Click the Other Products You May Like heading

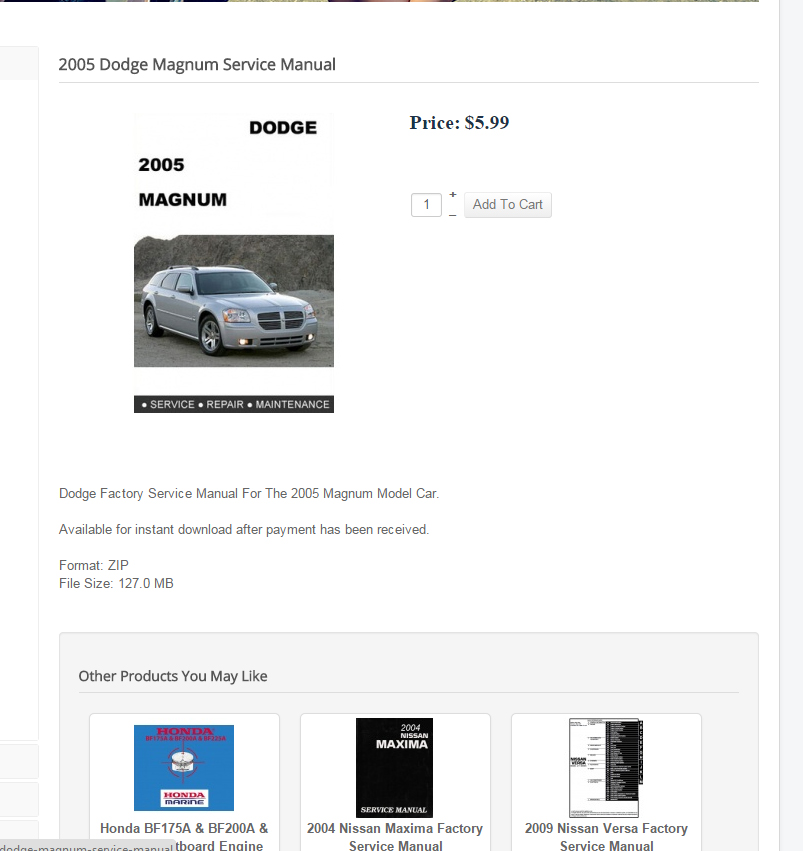tap(173, 676)
